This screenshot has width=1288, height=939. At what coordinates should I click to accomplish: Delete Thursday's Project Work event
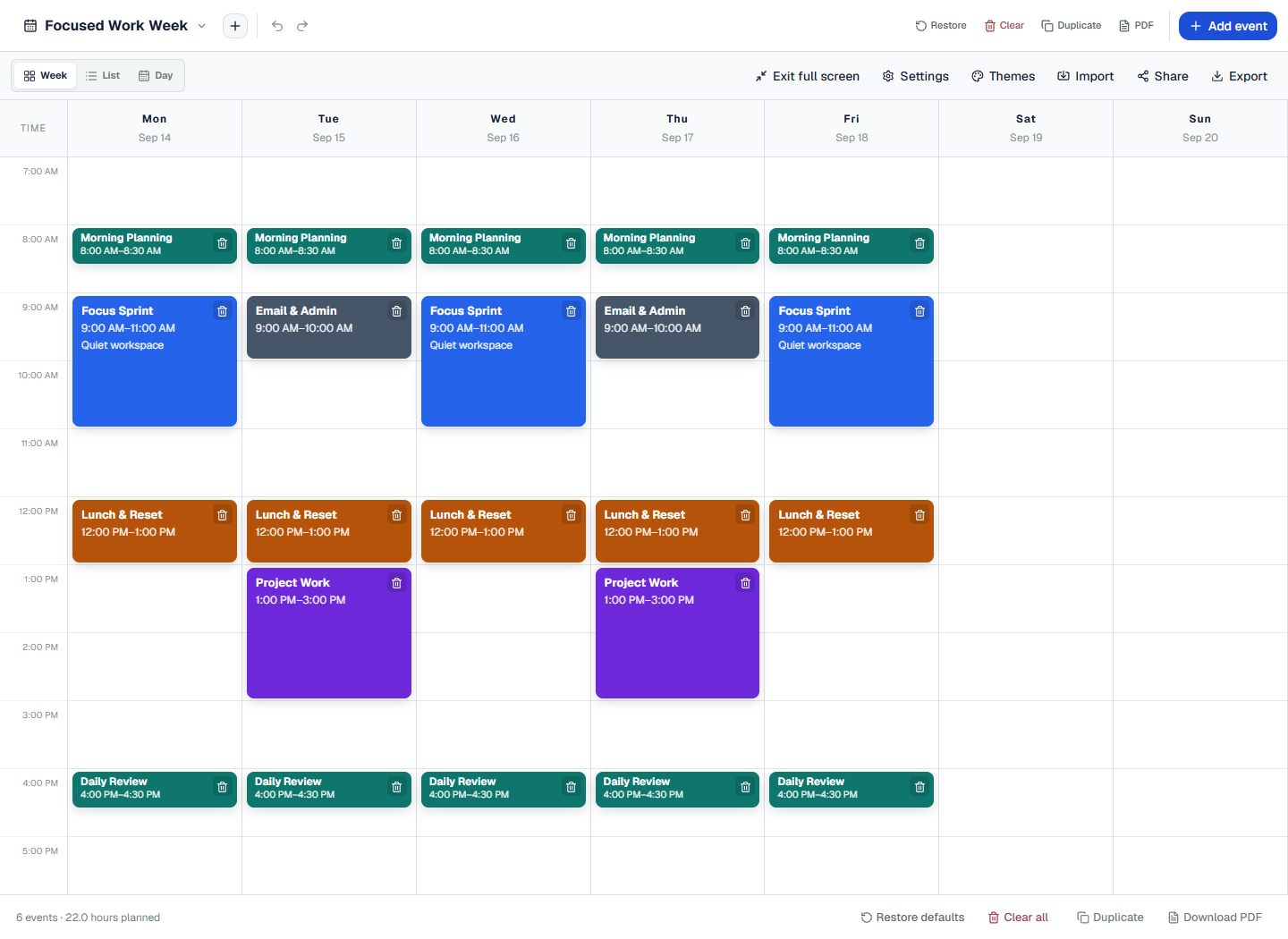[x=745, y=583]
